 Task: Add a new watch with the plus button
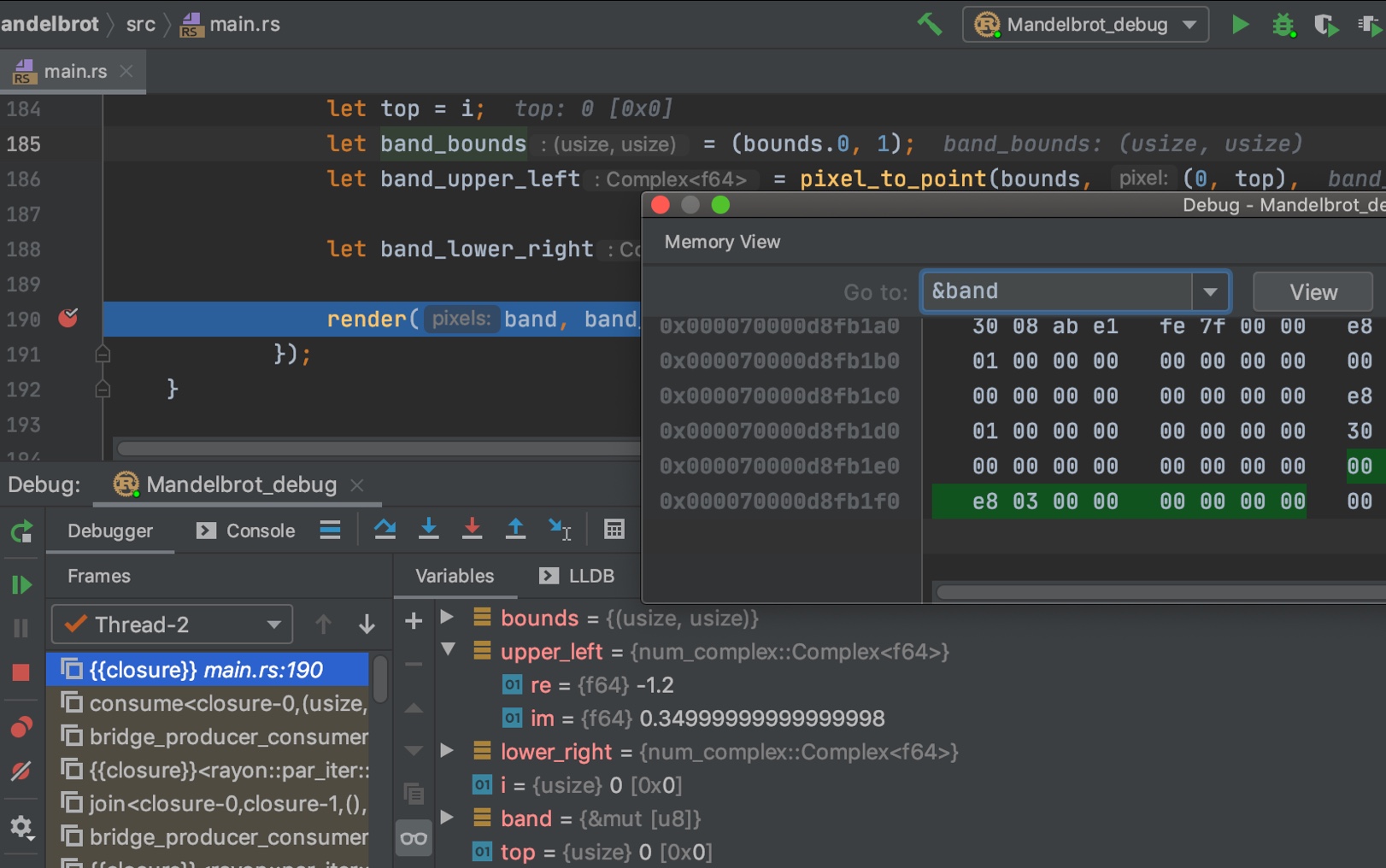414,622
